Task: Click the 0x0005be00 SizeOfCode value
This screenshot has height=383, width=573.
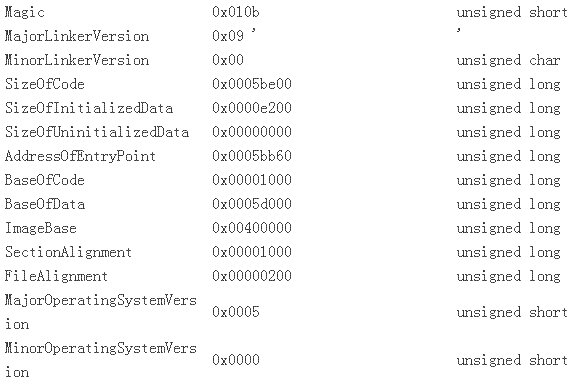Action: (x=252, y=84)
